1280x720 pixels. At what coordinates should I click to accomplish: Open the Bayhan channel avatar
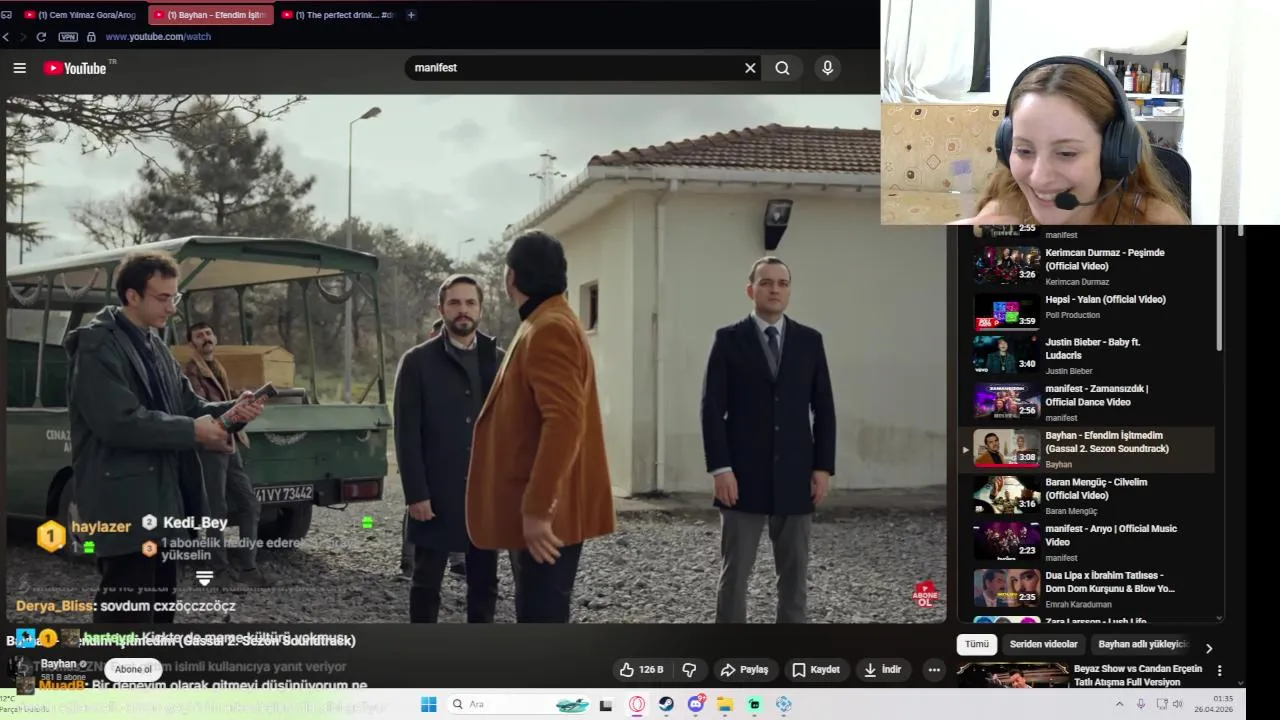pos(20,669)
